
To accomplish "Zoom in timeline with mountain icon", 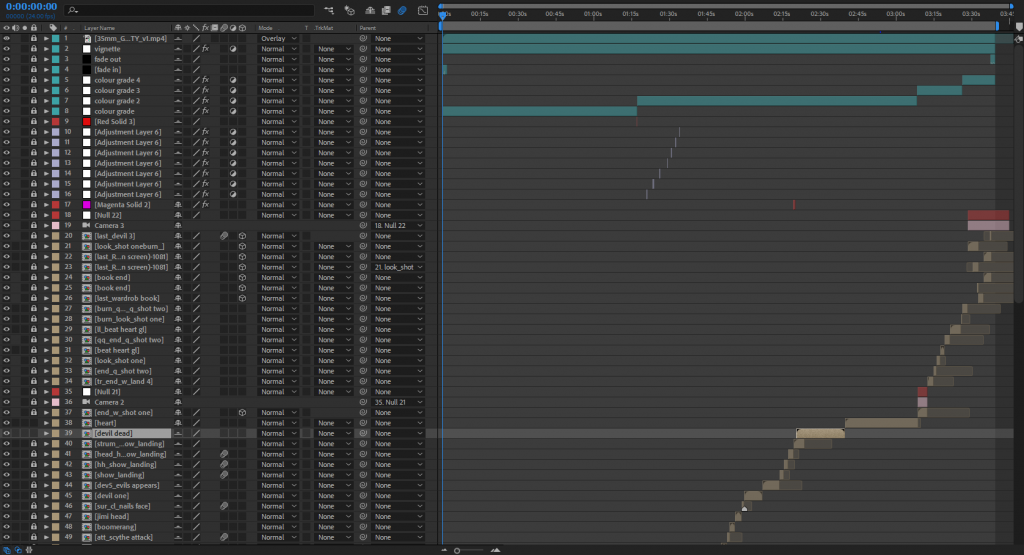I will 496,550.
